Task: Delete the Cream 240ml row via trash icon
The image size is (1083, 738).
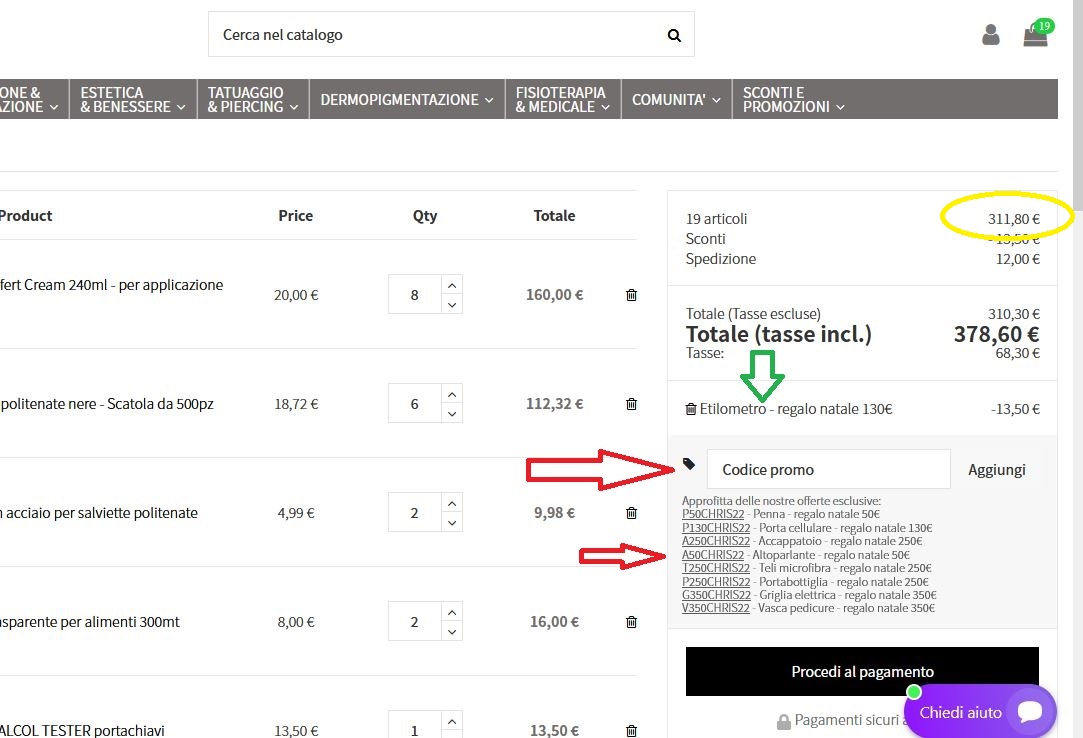Action: 631,295
